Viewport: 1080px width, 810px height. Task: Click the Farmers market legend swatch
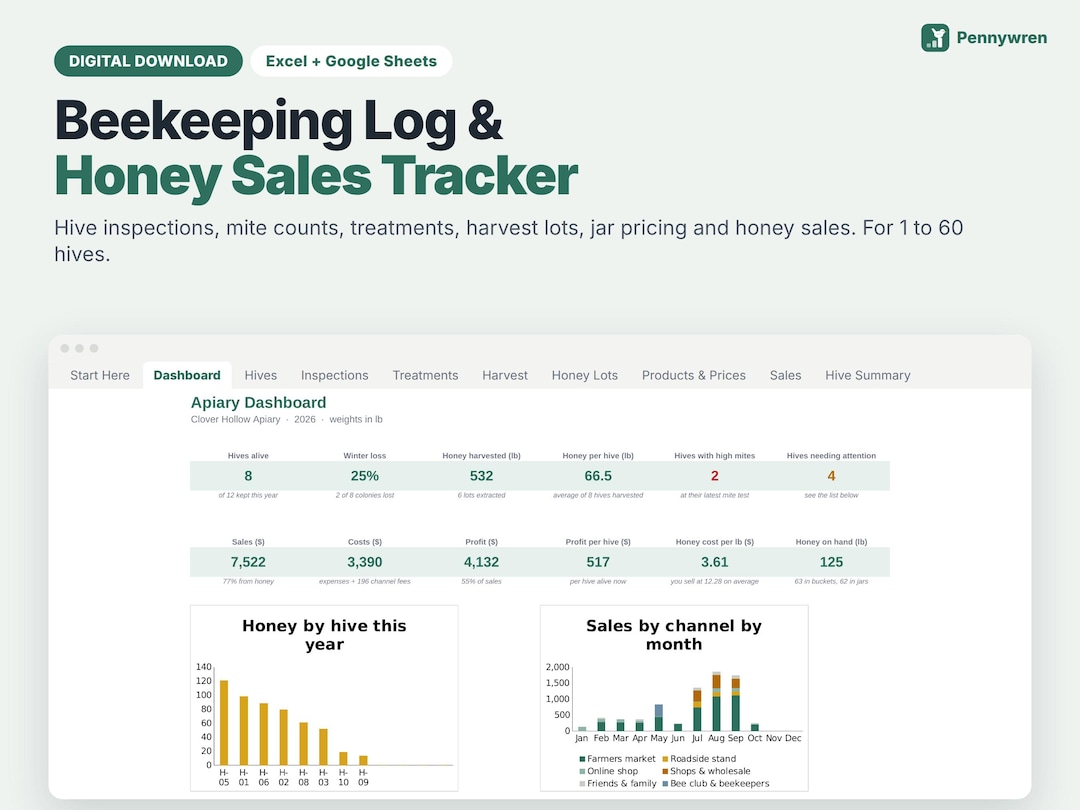[x=583, y=759]
